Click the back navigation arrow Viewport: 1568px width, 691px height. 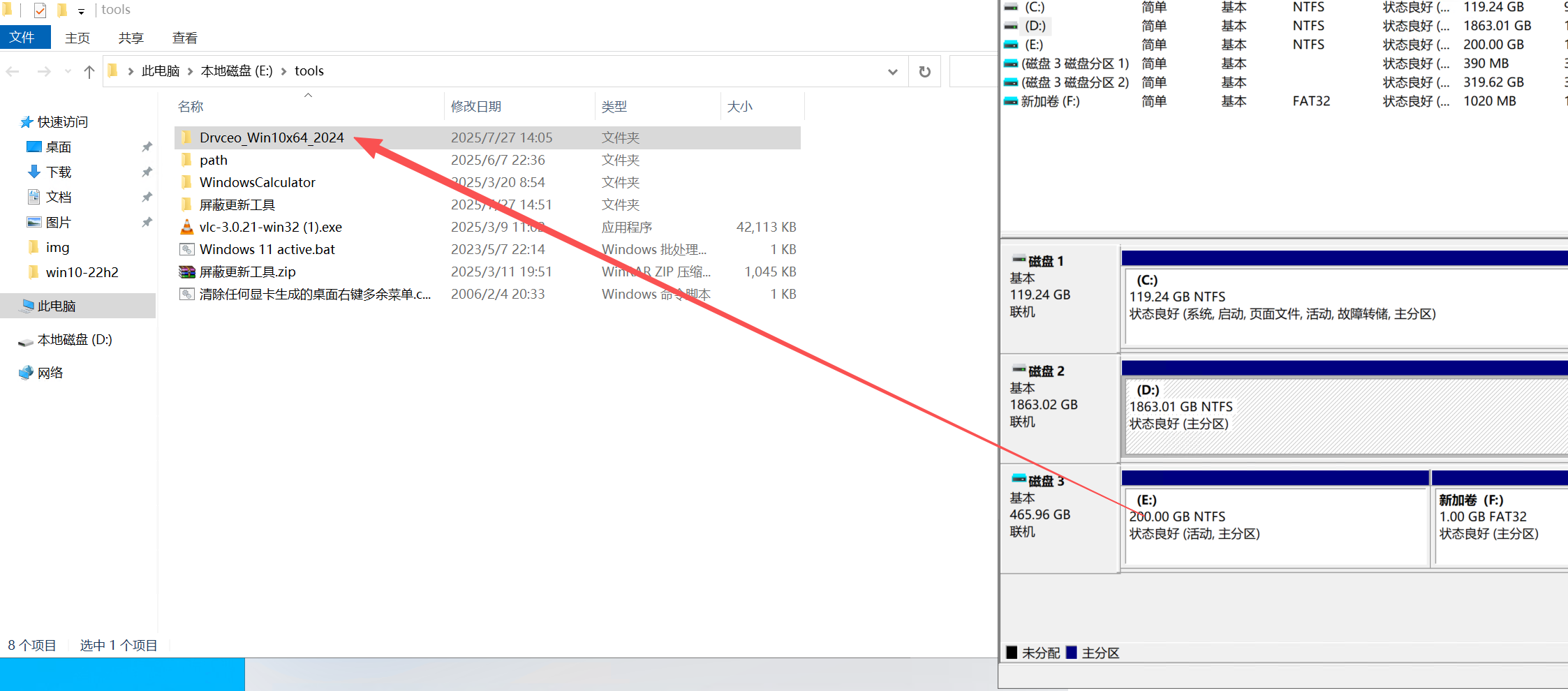coord(13,71)
